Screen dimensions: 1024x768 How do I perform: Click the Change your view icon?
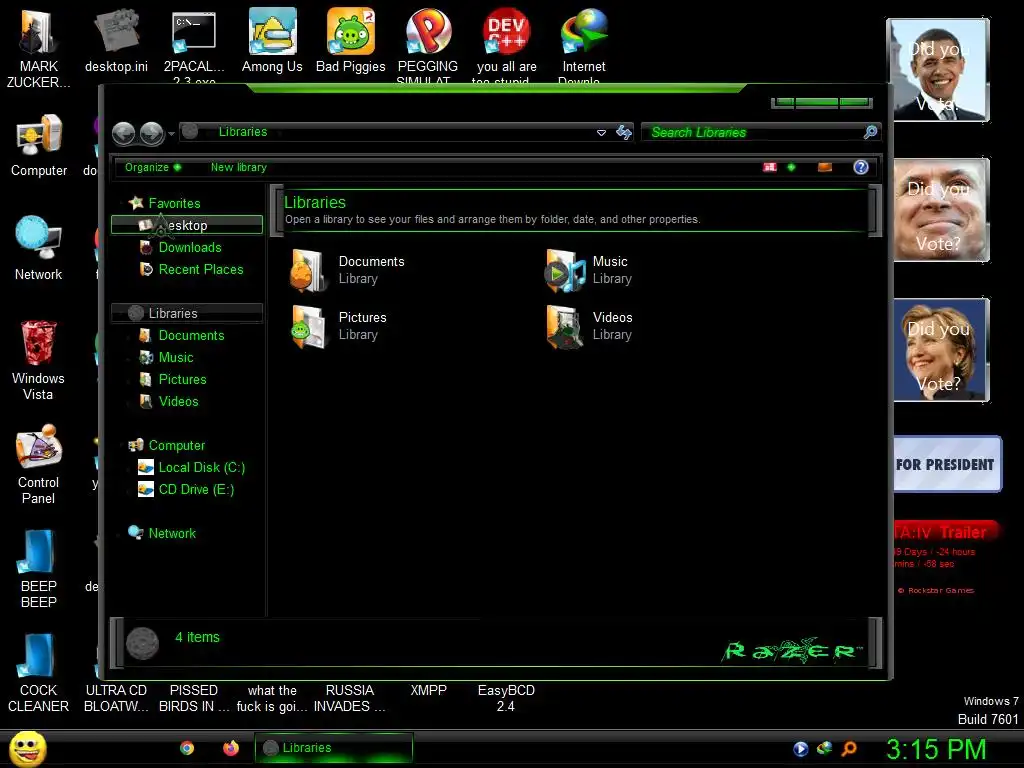[x=770, y=167]
